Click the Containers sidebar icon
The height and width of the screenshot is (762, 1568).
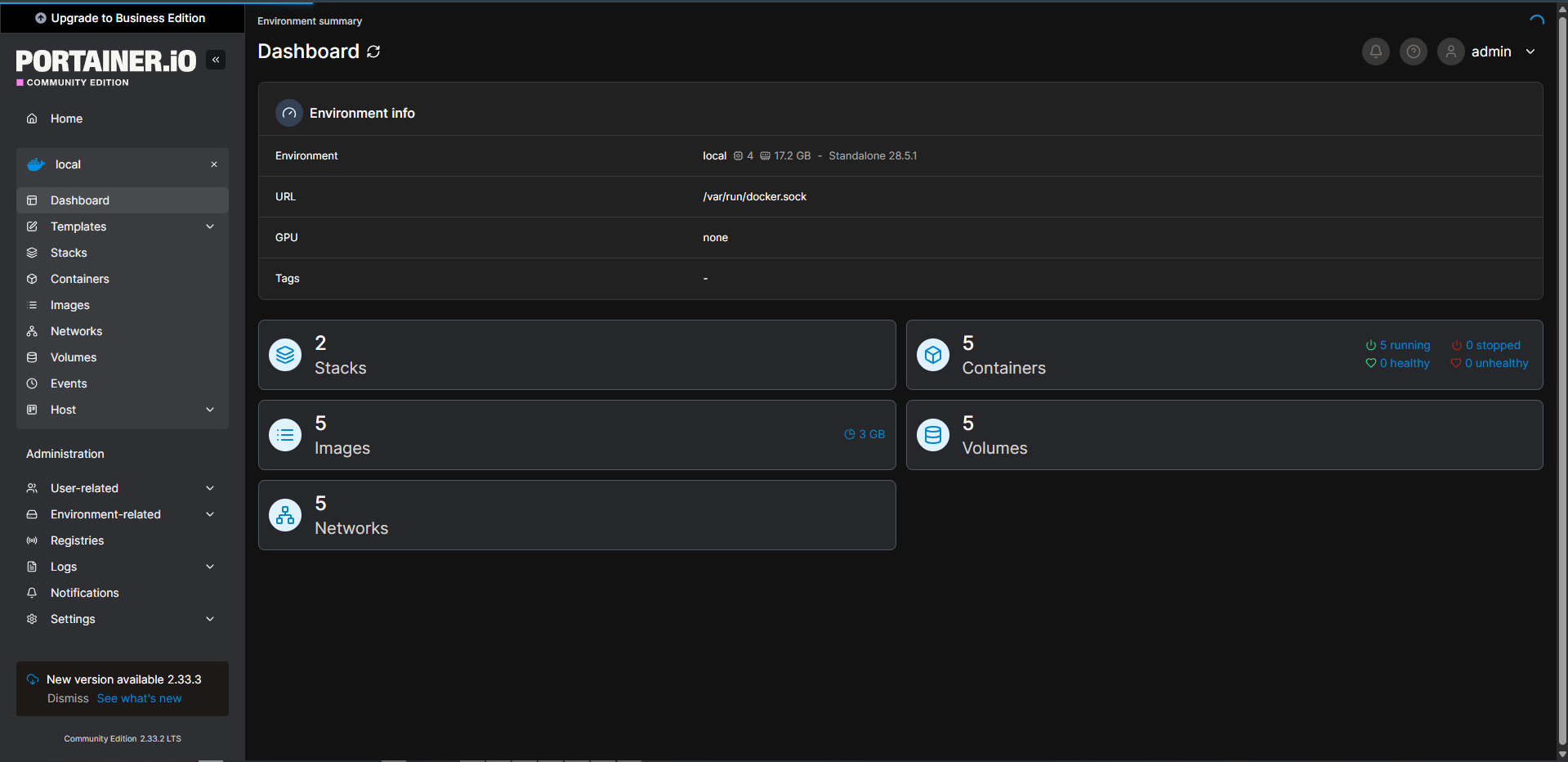(x=32, y=279)
